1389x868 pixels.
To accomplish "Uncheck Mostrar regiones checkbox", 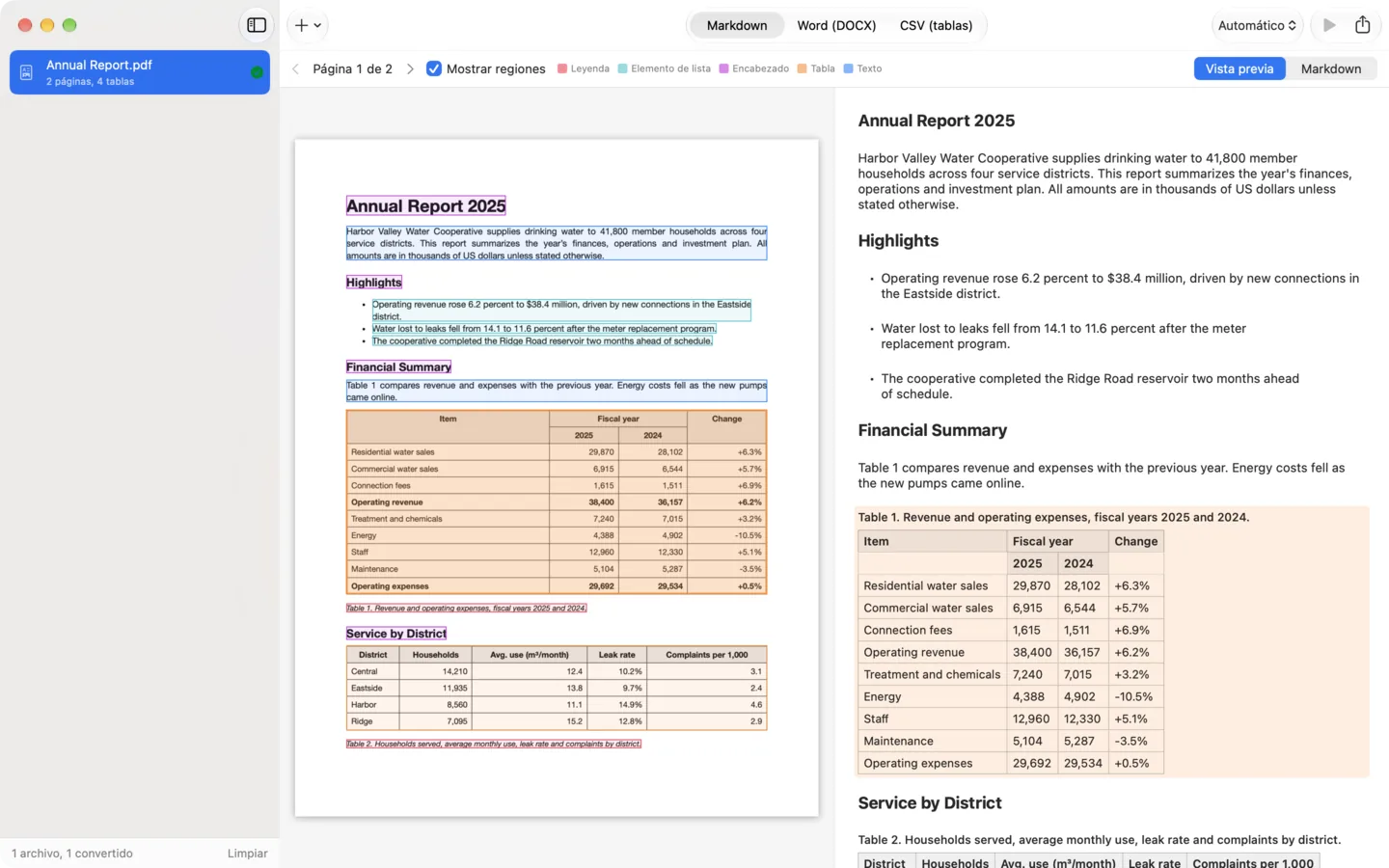I will [x=434, y=68].
